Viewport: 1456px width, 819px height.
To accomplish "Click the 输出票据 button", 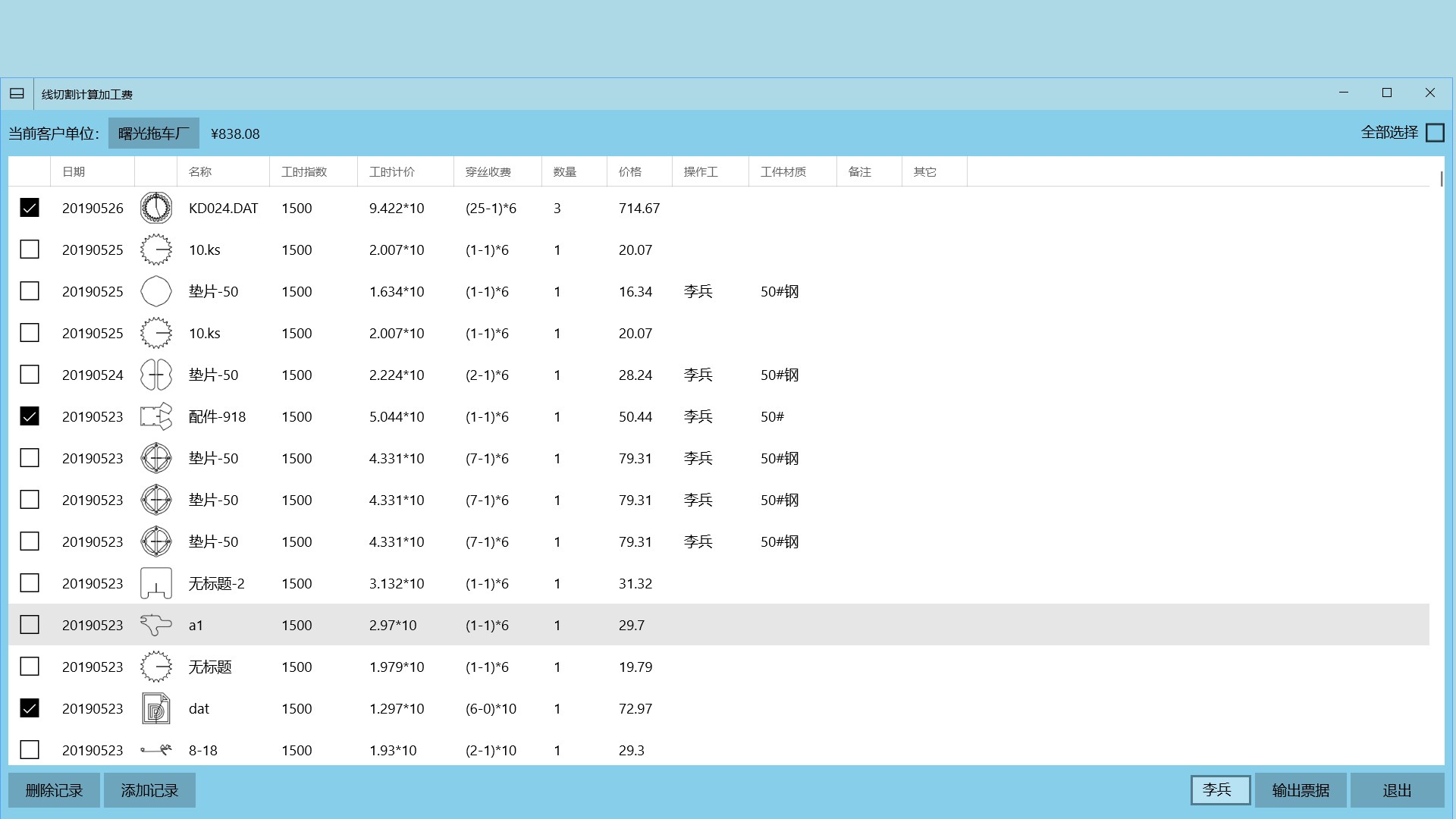I will [x=1301, y=790].
